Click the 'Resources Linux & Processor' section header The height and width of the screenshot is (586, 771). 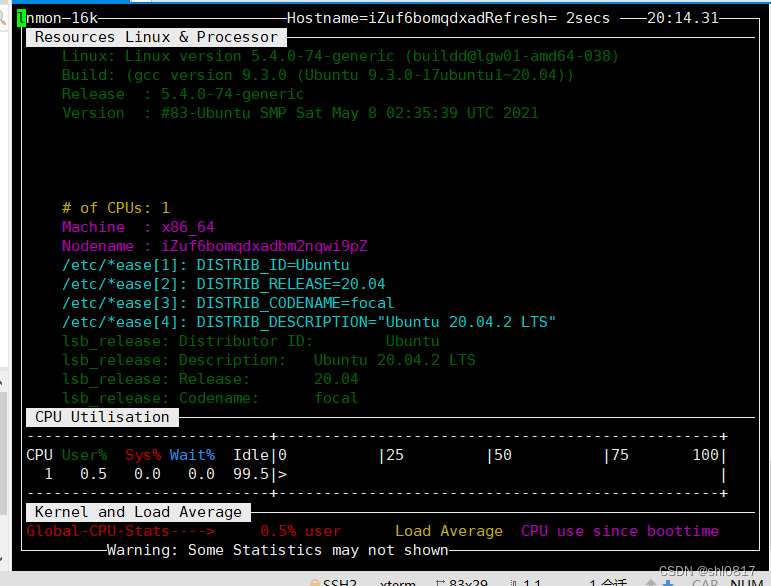156,37
